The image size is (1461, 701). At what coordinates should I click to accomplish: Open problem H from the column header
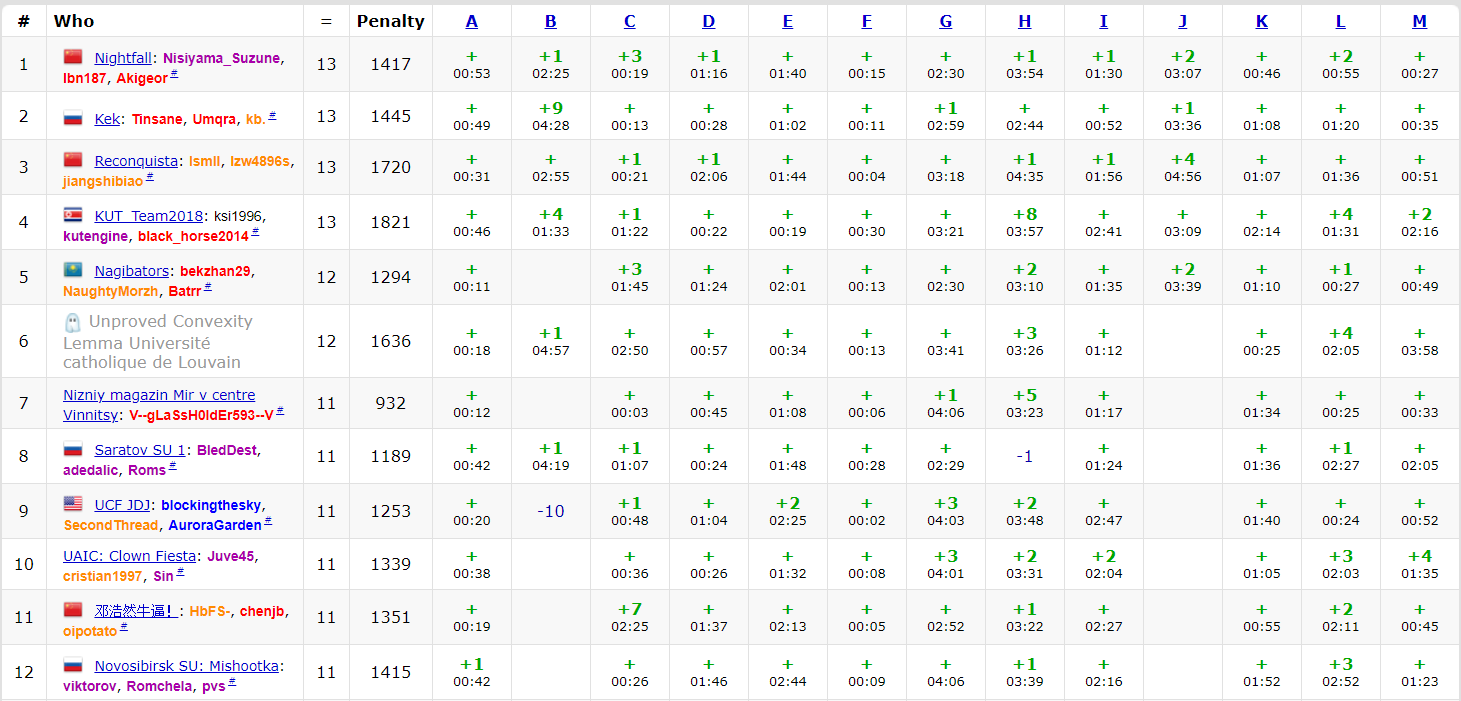[x=1024, y=21]
